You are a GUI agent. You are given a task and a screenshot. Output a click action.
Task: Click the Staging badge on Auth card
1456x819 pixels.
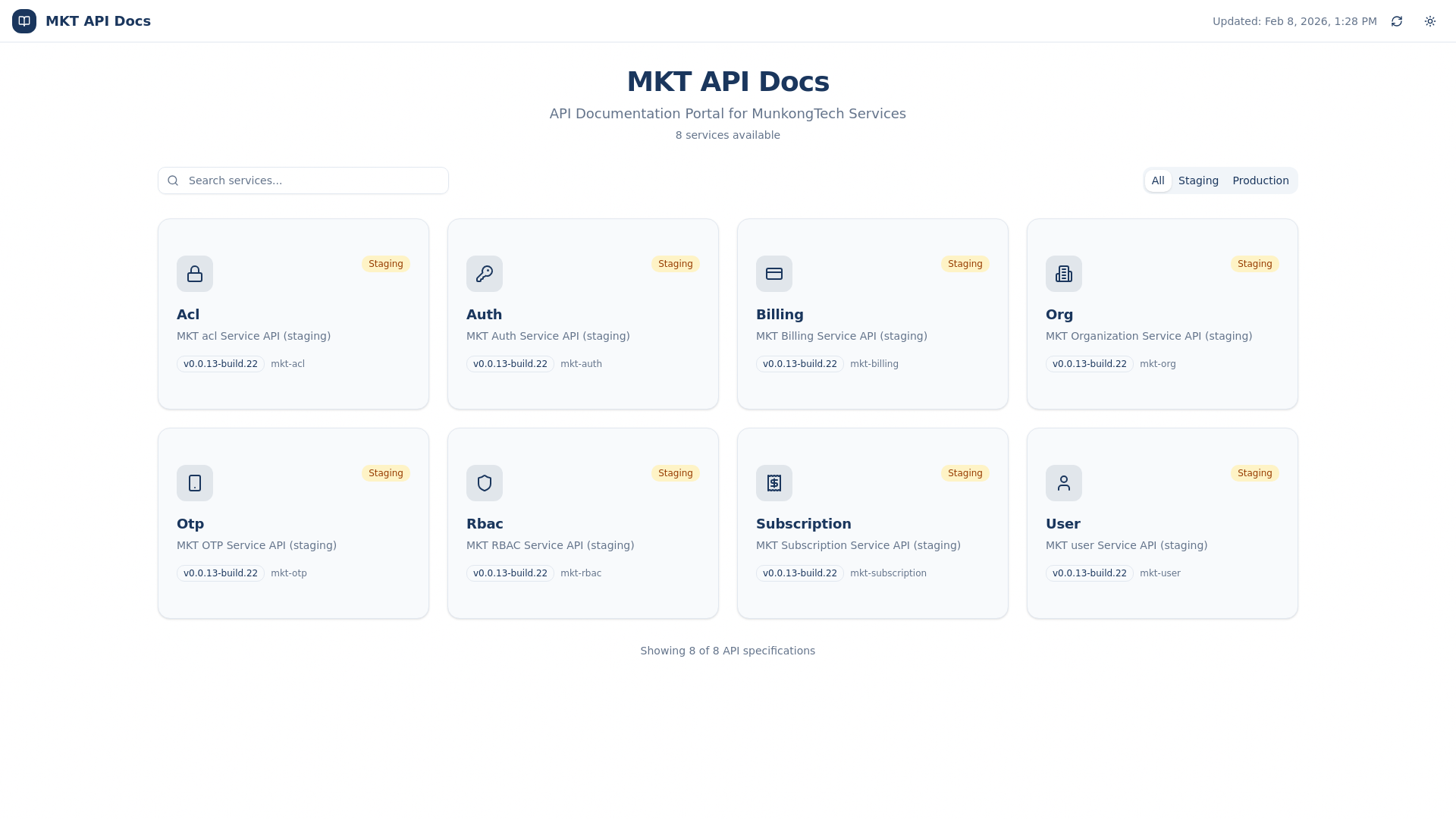(x=676, y=264)
